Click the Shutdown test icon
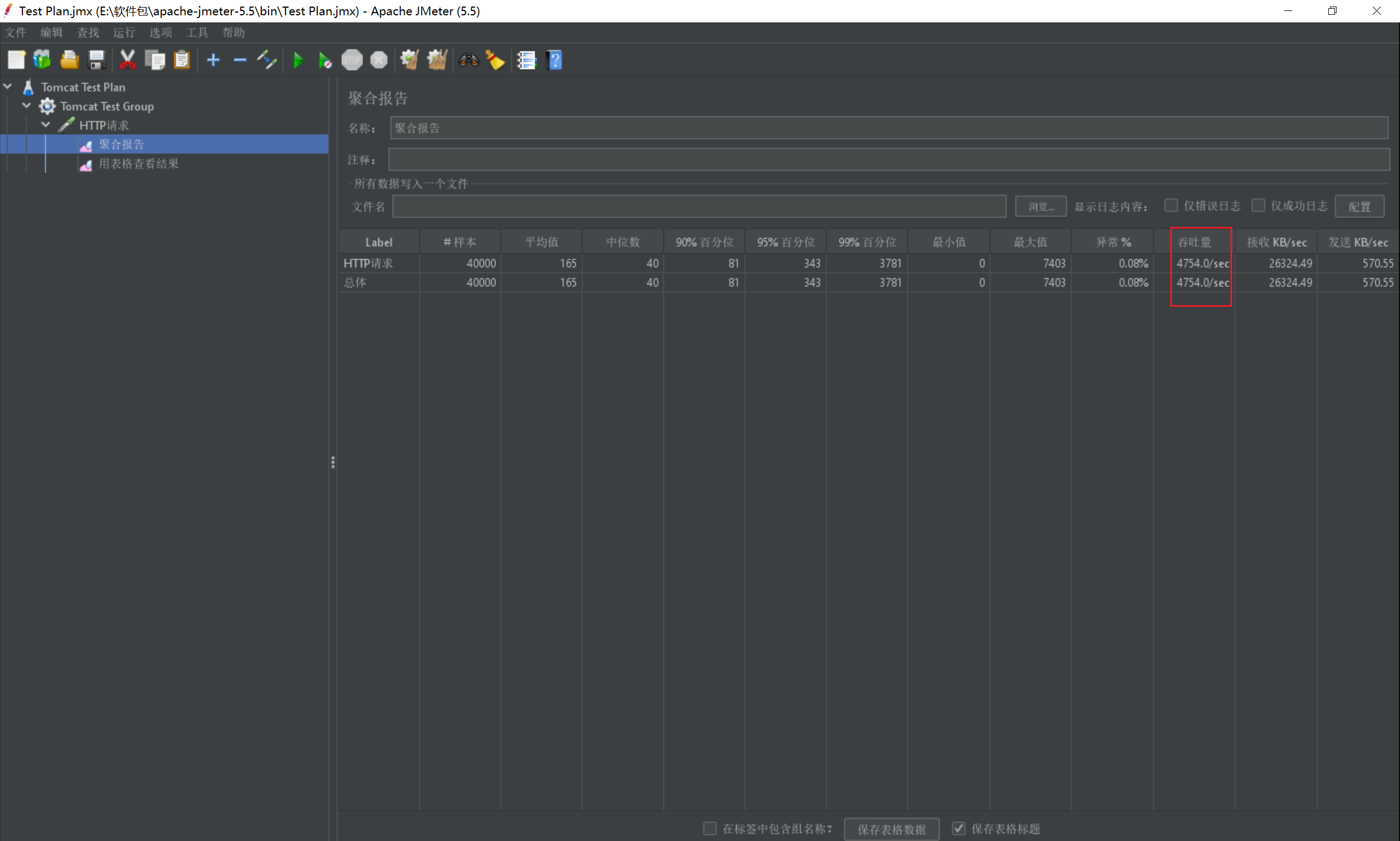The image size is (1400, 841). [378, 60]
